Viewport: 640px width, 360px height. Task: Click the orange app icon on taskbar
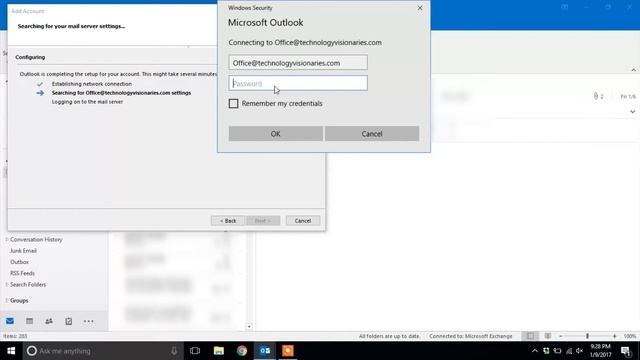[x=288, y=351]
